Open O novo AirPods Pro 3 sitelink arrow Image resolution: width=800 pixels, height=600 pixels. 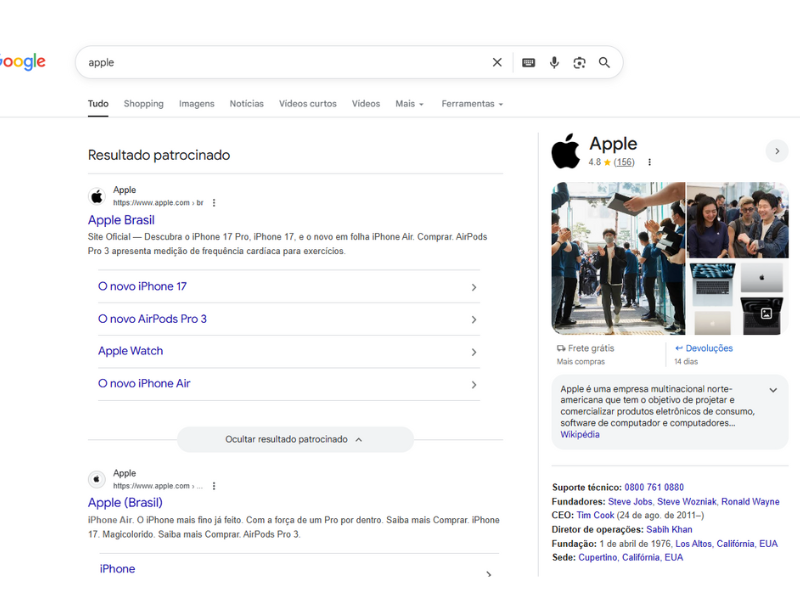pyautogui.click(x=474, y=319)
